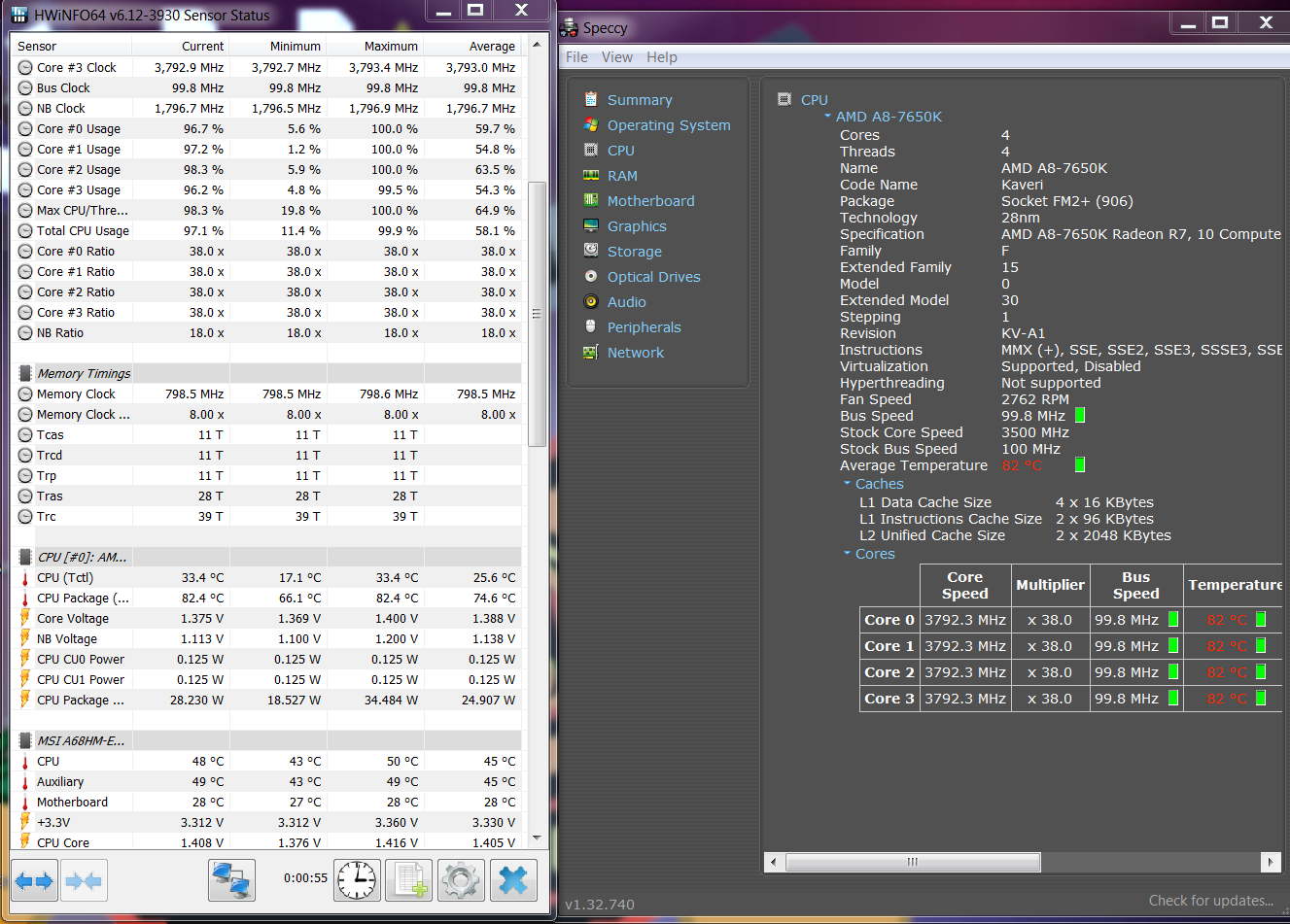The width and height of the screenshot is (1290, 924).
Task: Click the HWiNFO vertical scrollbar thumb
Action: (537, 313)
